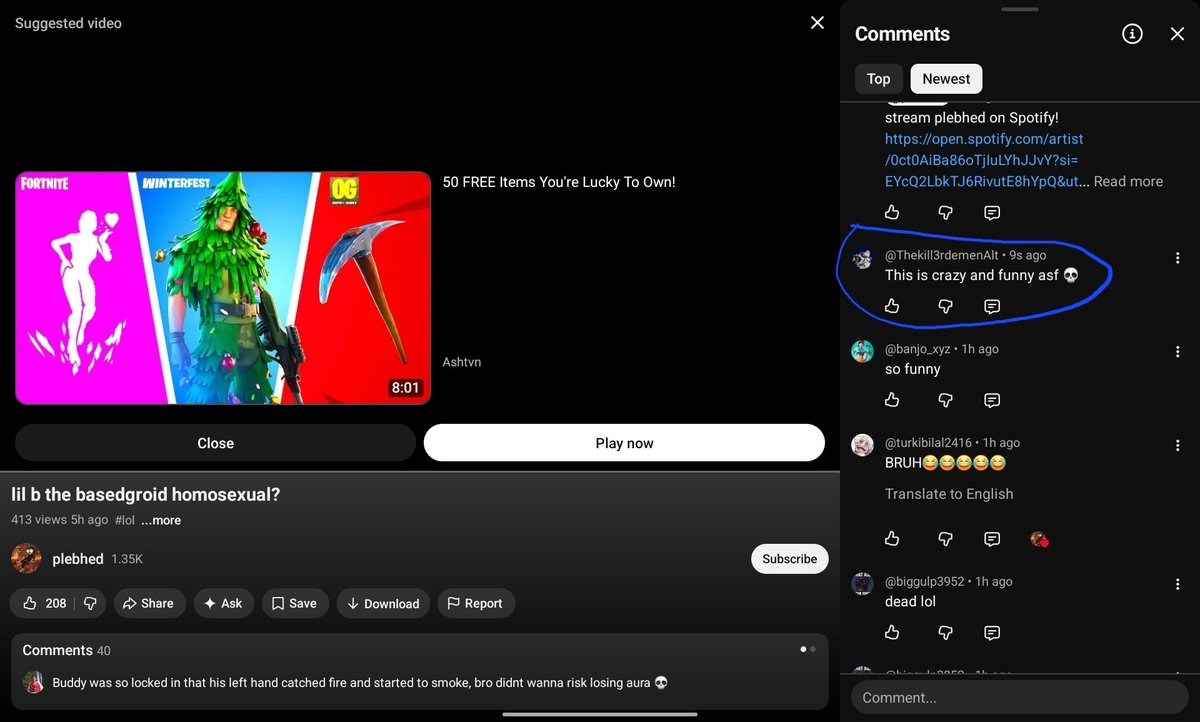This screenshot has height=722, width=1200.
Task: Subscribe to plebhed channel
Action: pos(790,559)
